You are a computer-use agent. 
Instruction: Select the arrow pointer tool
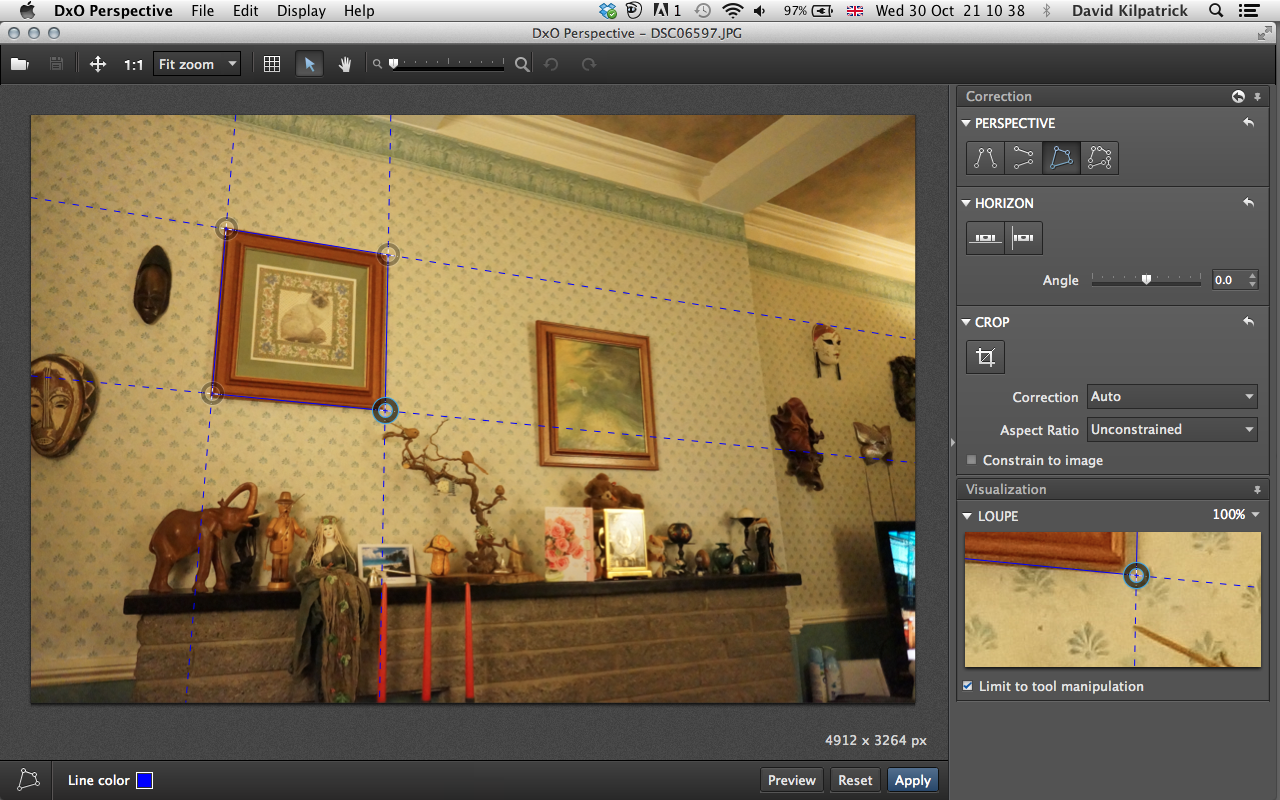[x=309, y=64]
